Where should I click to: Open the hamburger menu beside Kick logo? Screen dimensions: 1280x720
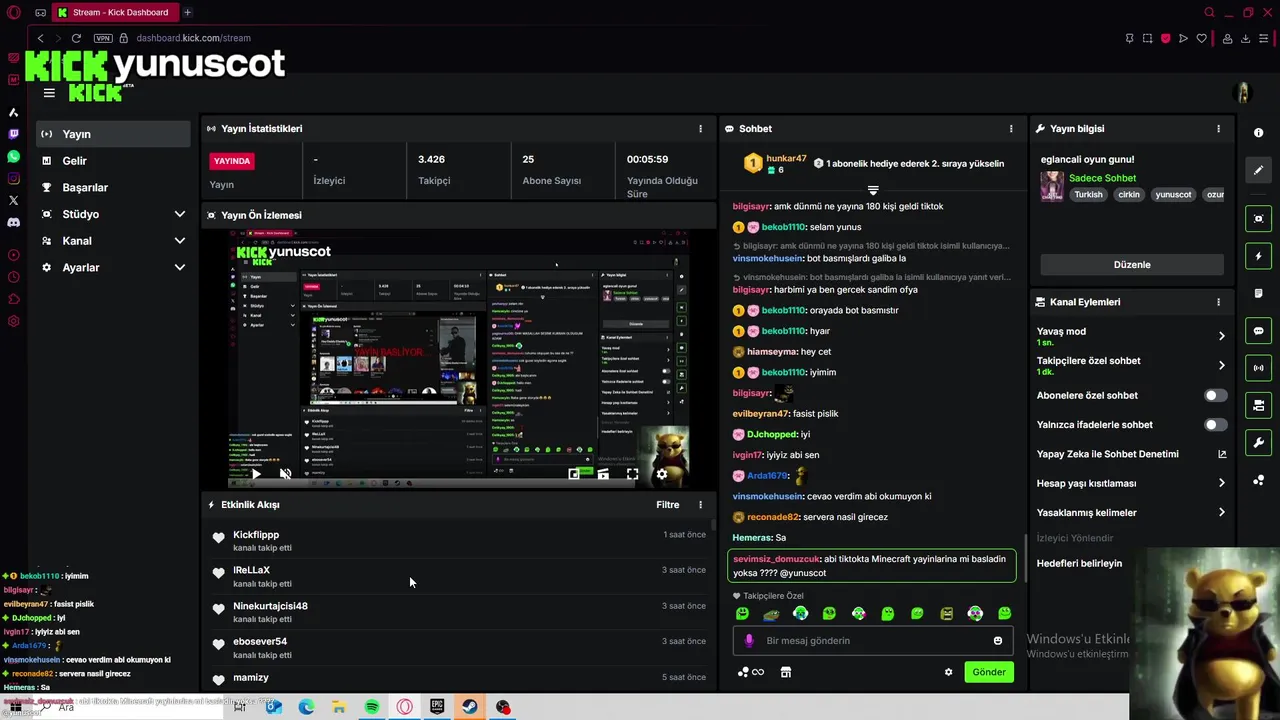(49, 93)
